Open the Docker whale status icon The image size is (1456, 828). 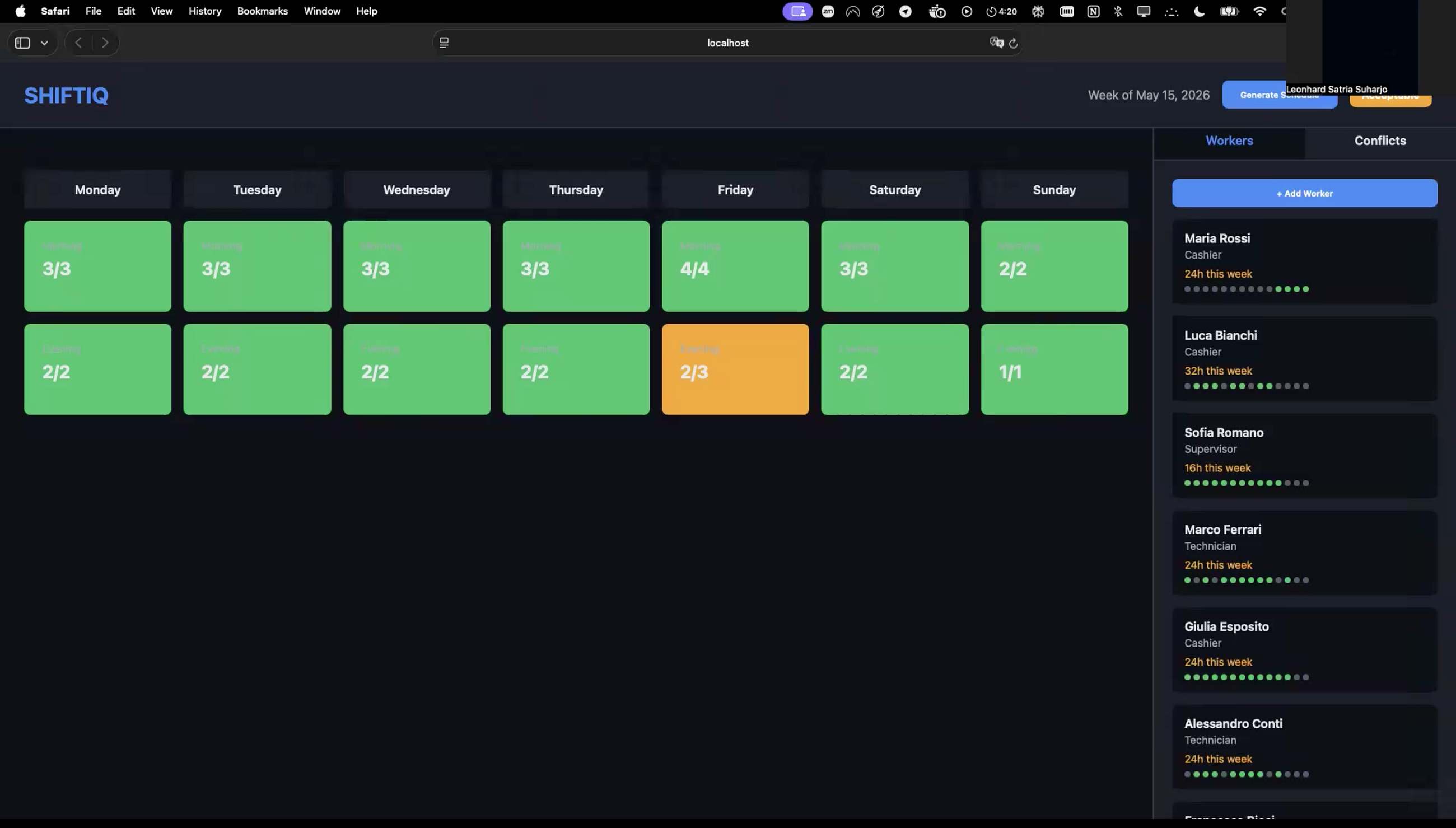pos(937,11)
